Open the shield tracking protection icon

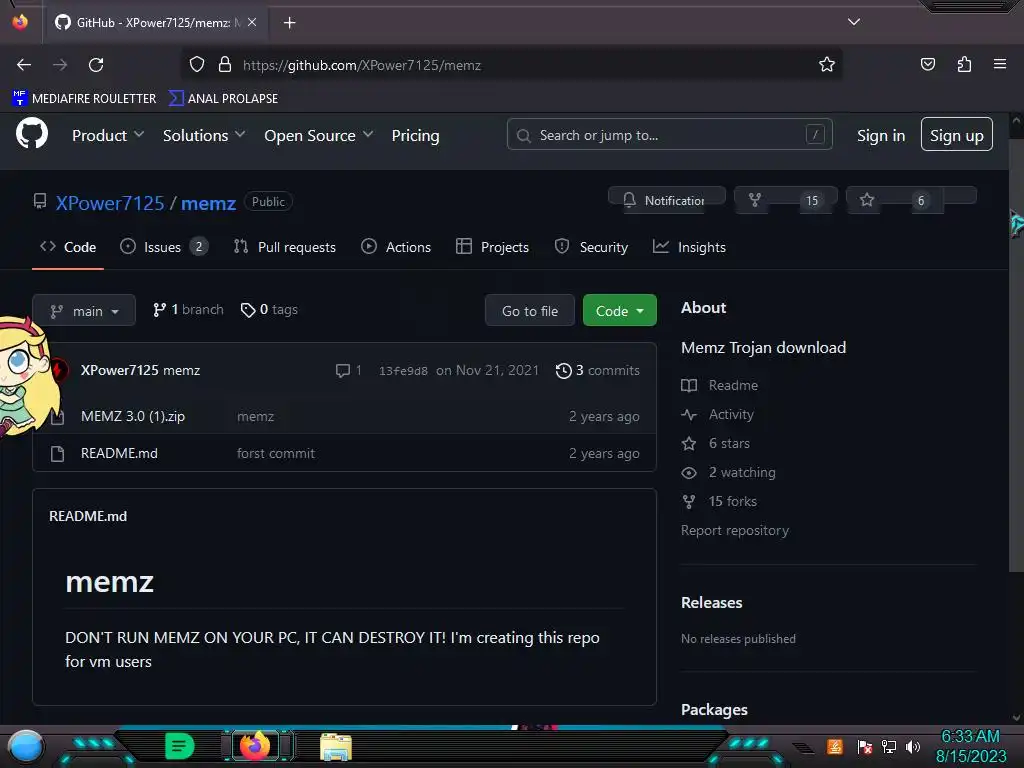[x=197, y=64]
